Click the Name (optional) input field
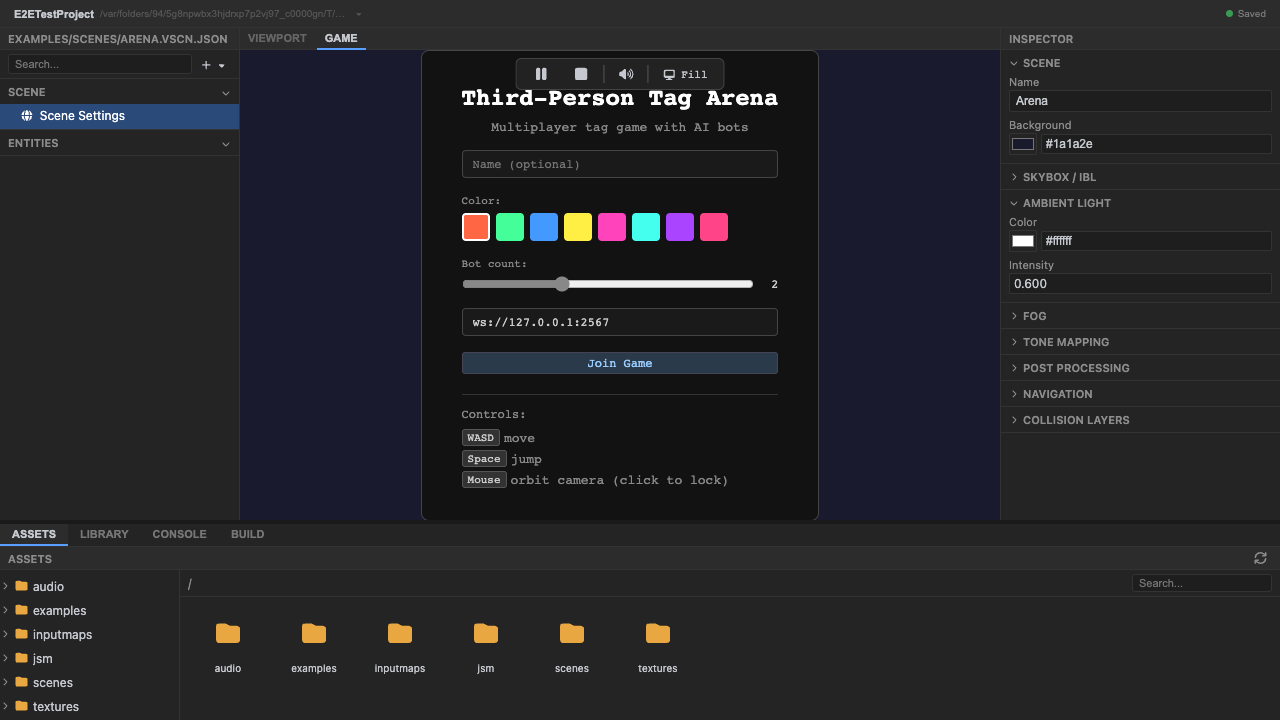The image size is (1280, 720). click(x=620, y=164)
